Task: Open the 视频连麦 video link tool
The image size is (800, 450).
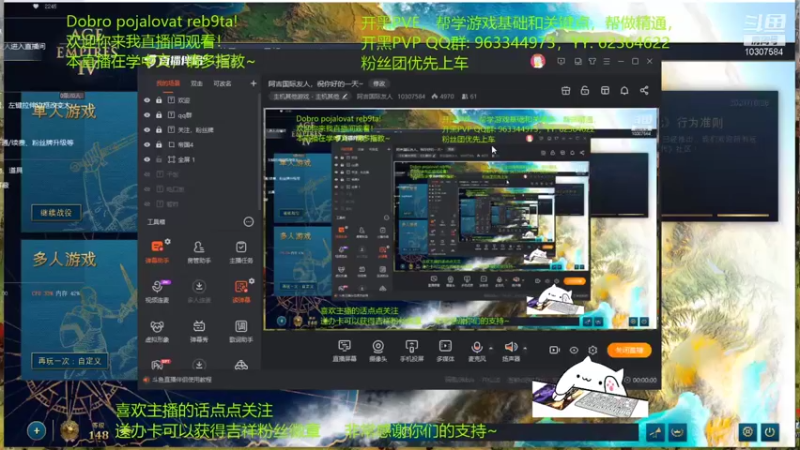Action: pyautogui.click(x=157, y=291)
